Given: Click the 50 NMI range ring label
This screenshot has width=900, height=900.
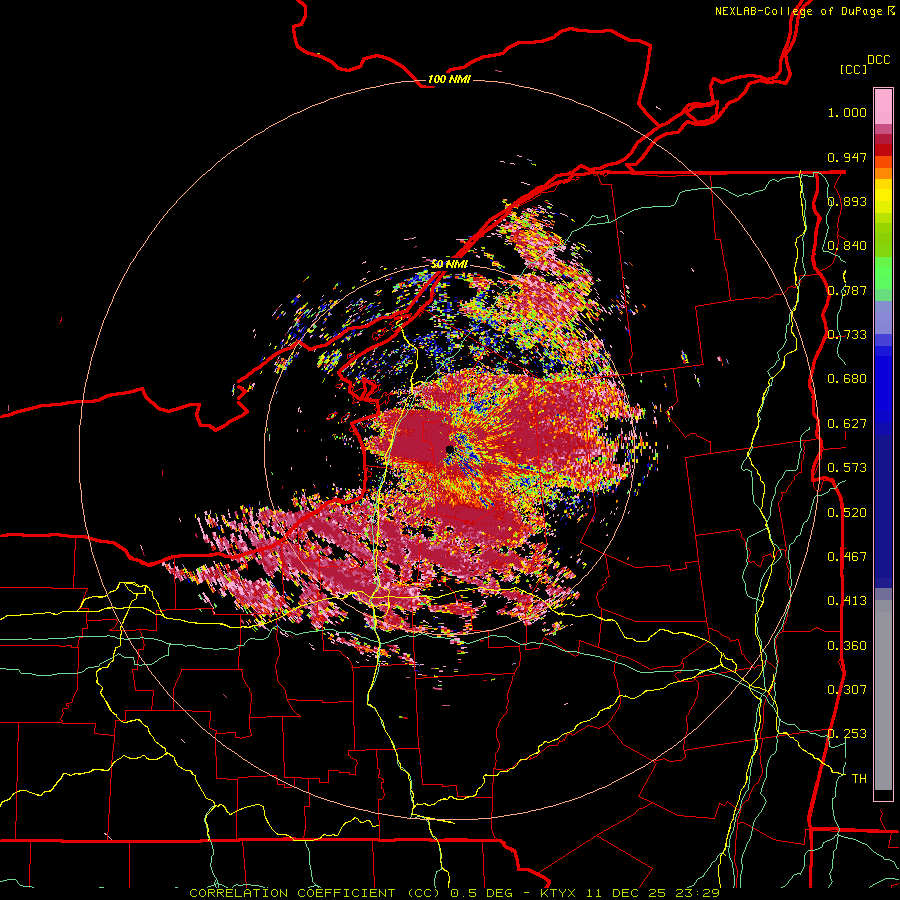Looking at the screenshot, I should point(449,264).
